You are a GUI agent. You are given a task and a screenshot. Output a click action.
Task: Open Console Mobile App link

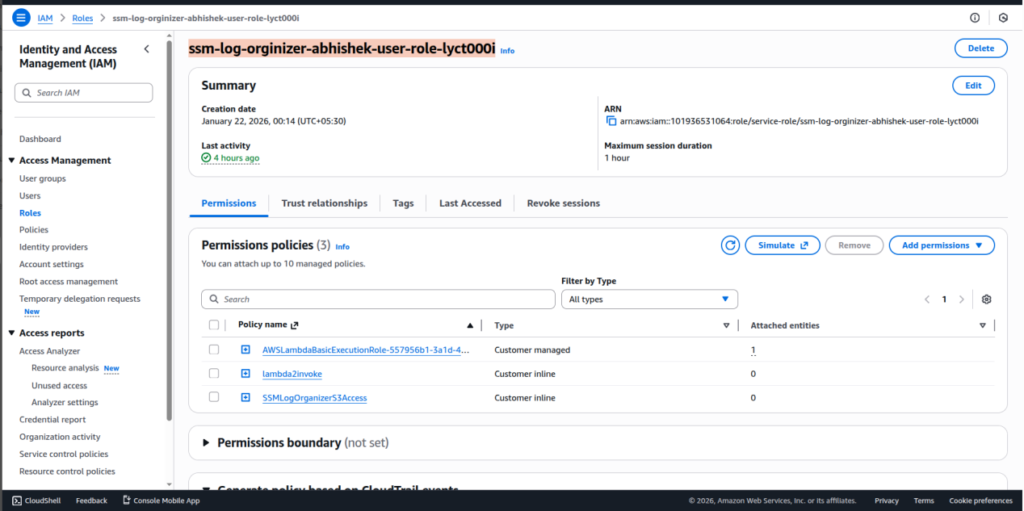point(161,501)
